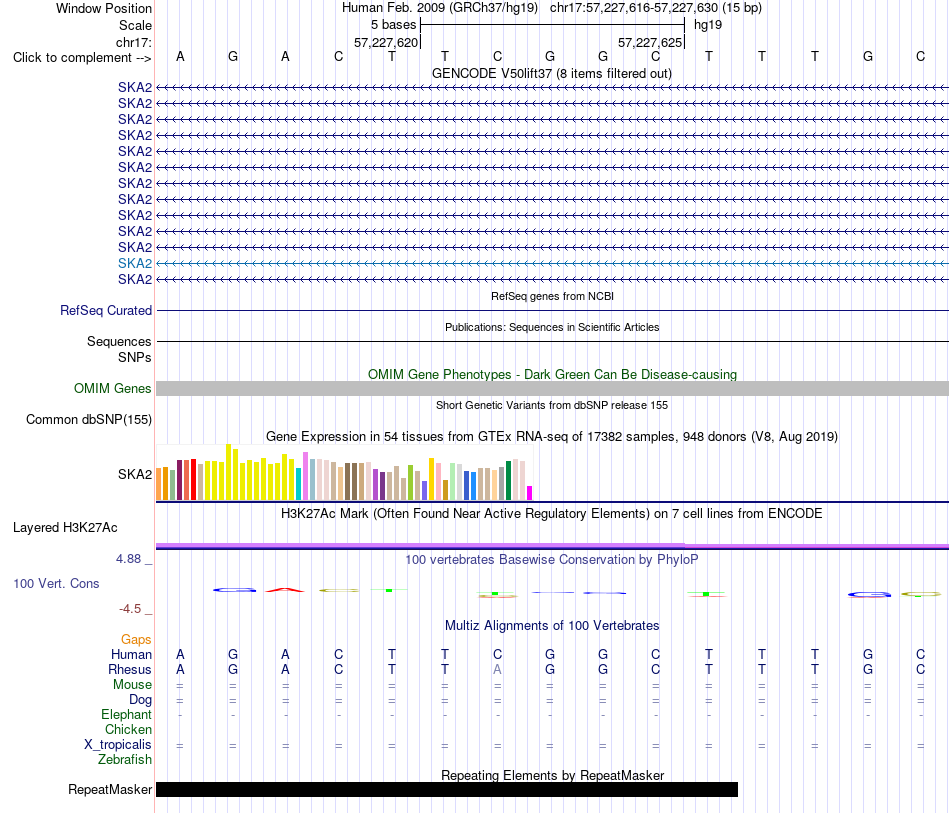Screen dimensions: 950x813
Task: Click position marker 57,227,625 on ruler
Action: click(650, 42)
